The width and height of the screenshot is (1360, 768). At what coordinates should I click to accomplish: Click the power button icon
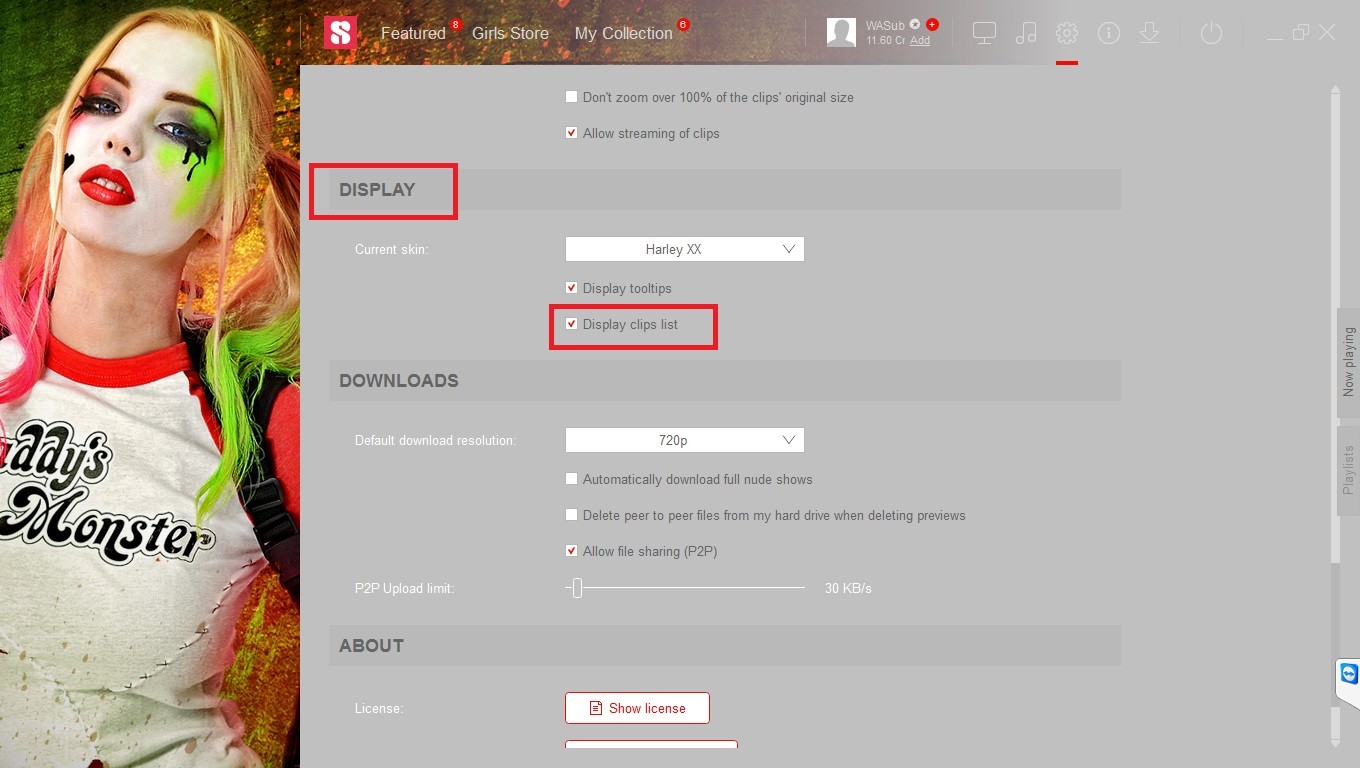click(x=1211, y=33)
